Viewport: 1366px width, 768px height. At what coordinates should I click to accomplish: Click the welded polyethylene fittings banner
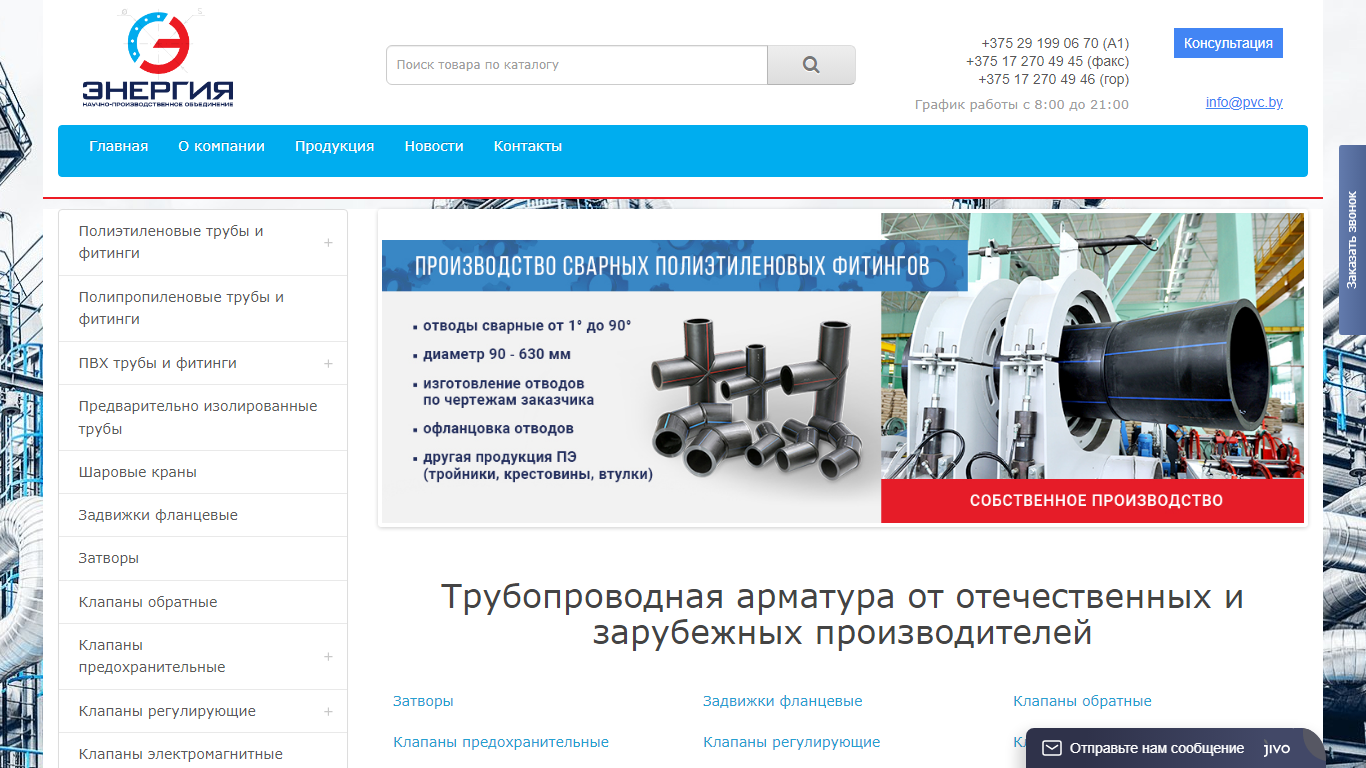842,368
